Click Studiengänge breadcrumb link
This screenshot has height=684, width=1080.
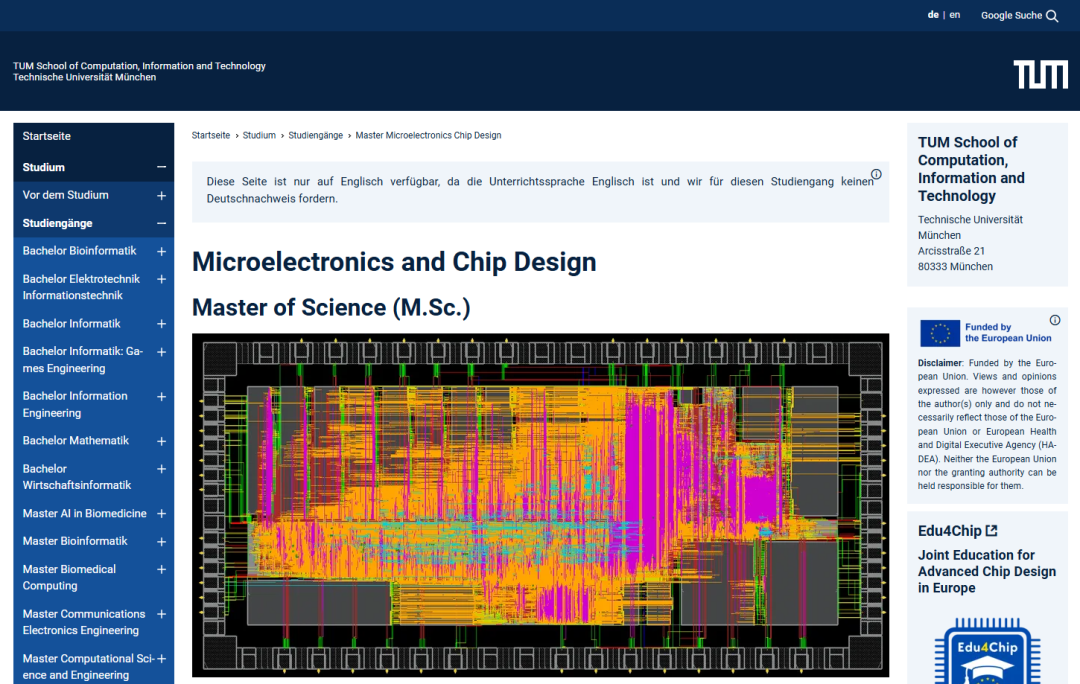click(x=315, y=135)
